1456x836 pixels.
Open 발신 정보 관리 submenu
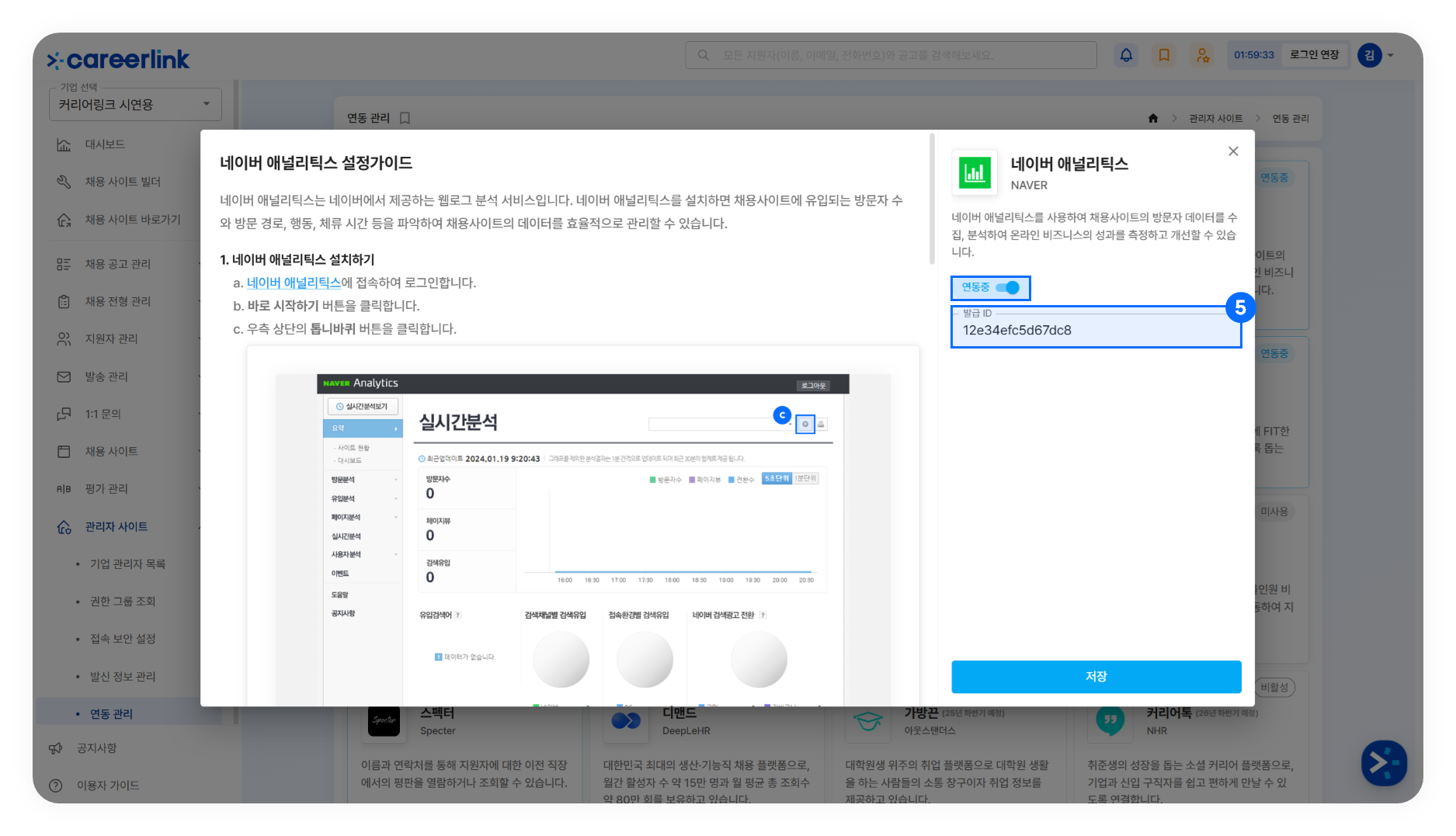pos(123,676)
